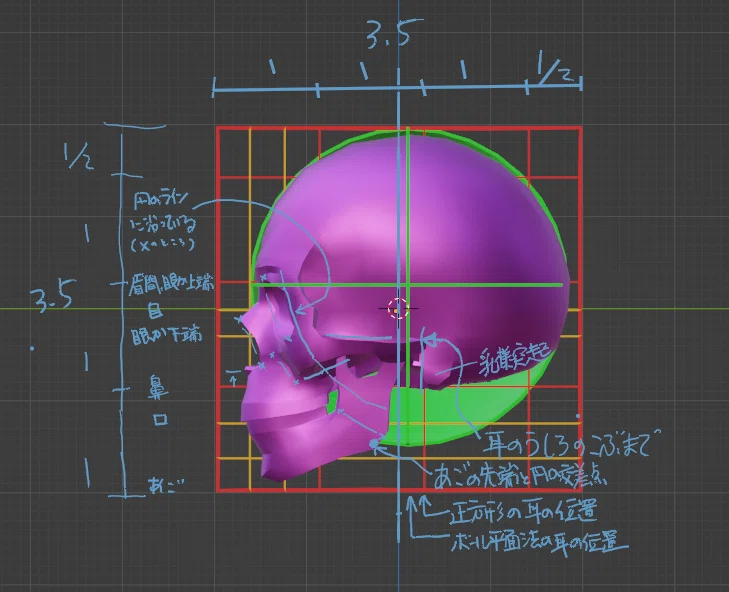Viewport: 729px width, 592px height.
Task: Click the 'あご' label at ruler bottom
Action: click(x=165, y=485)
